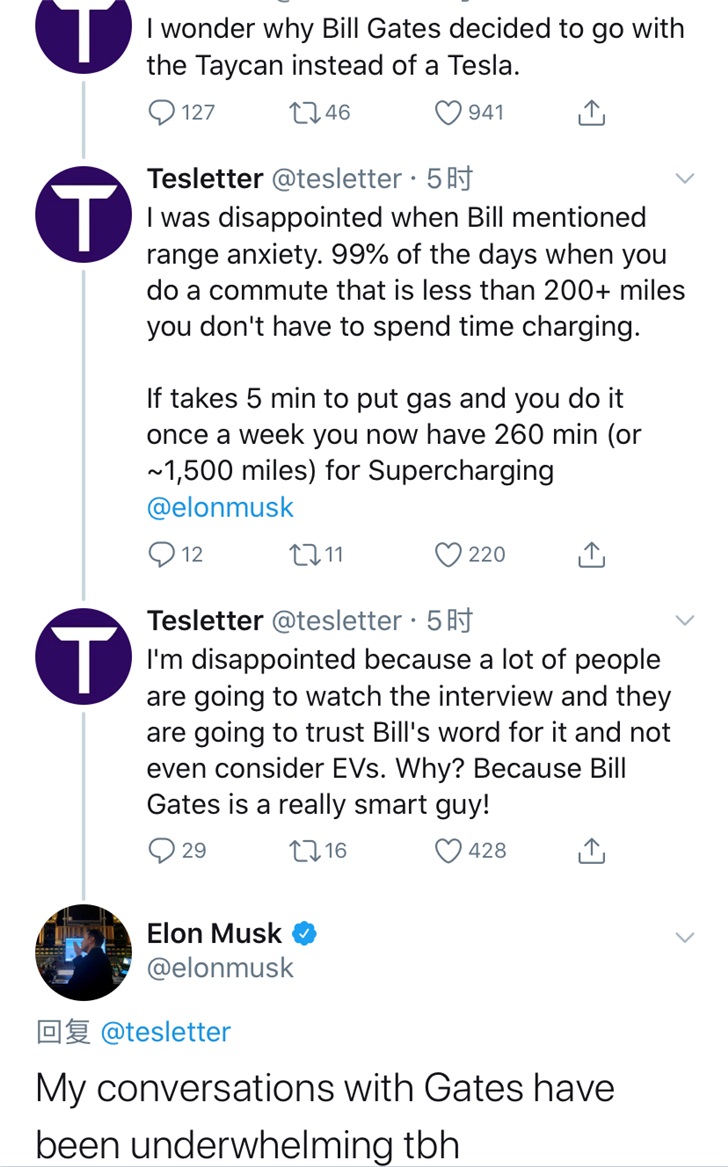The width and height of the screenshot is (728, 1167).
Task: Like the tweet with 428 likes
Action: point(451,851)
